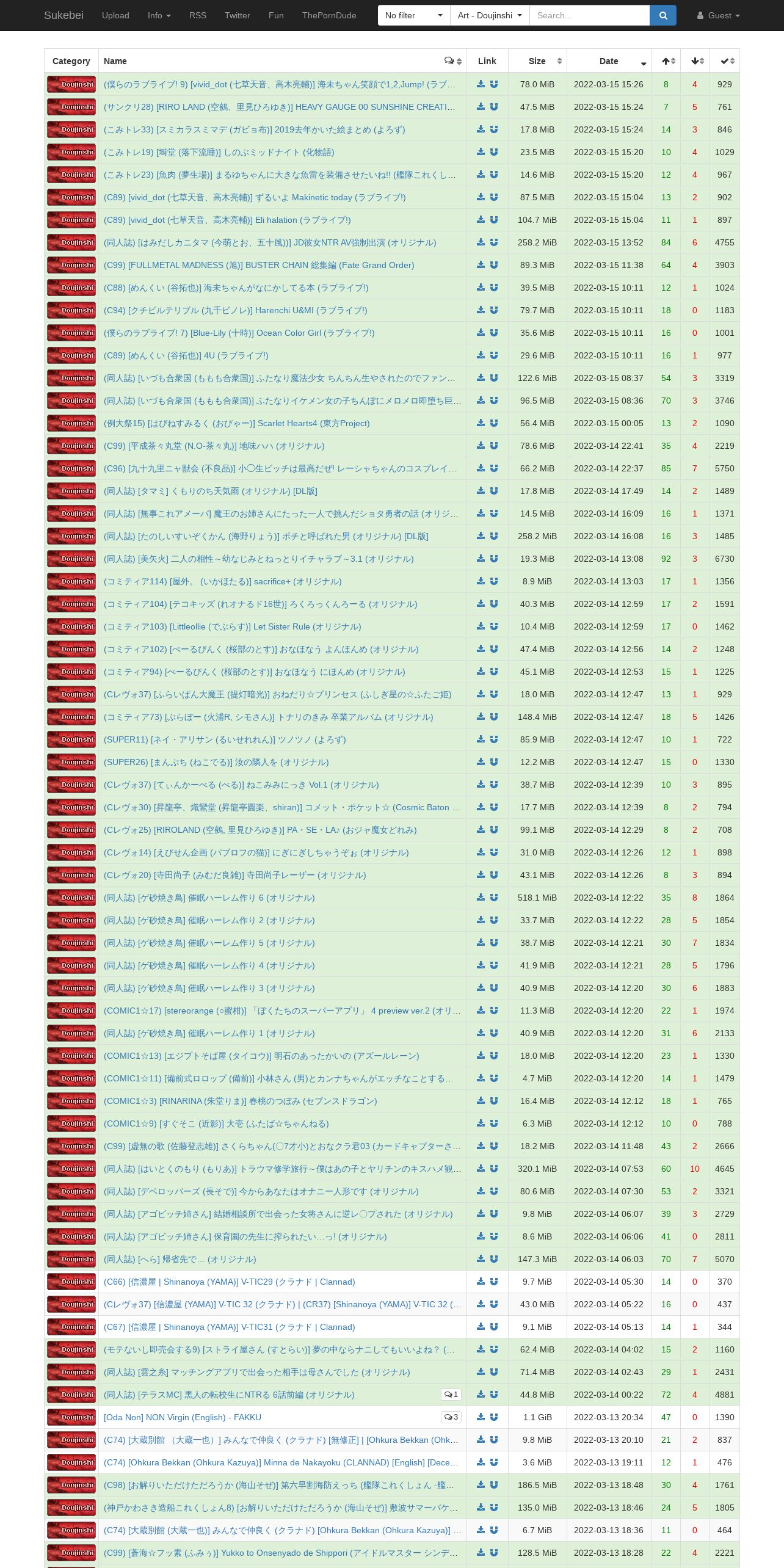Download torrent for Harenchi U&MI row
Image resolution: width=784 pixels, height=1568 pixels.
coord(481,310)
